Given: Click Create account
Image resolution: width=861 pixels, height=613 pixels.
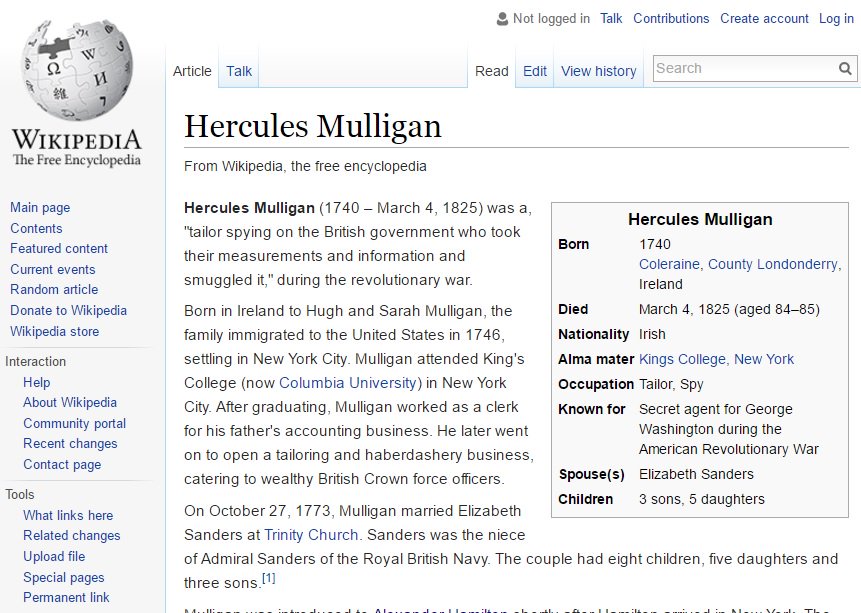Looking at the screenshot, I should coord(764,19).
